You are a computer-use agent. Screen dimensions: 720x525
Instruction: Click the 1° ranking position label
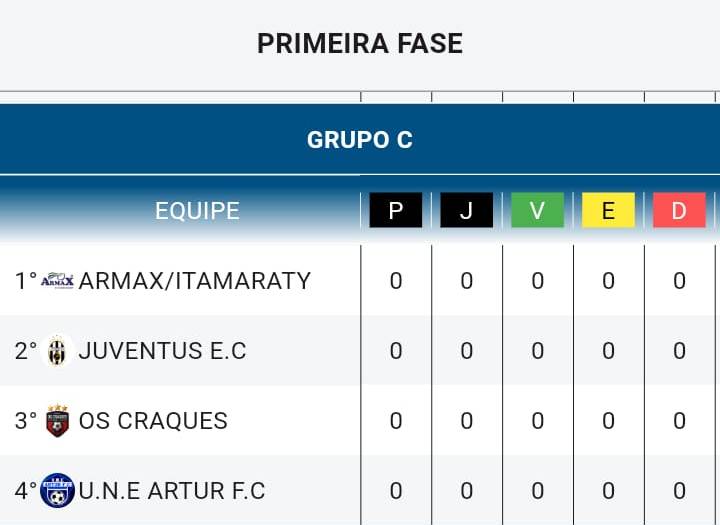pos(26,281)
